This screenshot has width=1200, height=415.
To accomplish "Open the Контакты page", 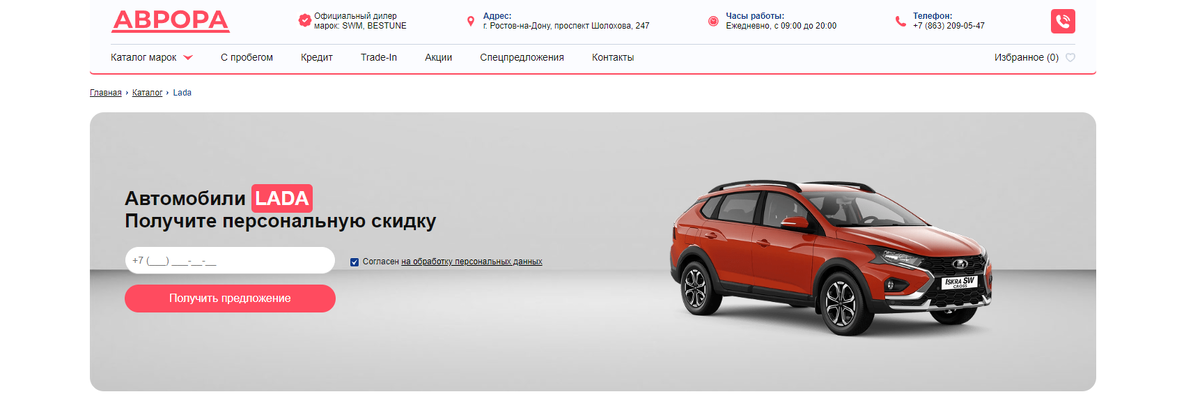I will click(x=613, y=57).
